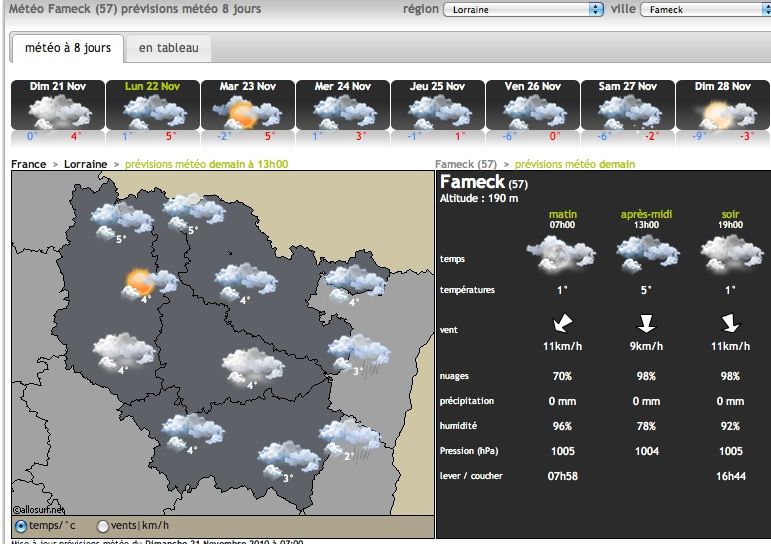Viewport: 771px width, 544px height.
Task: Click the soir heading
Action: coord(730,214)
